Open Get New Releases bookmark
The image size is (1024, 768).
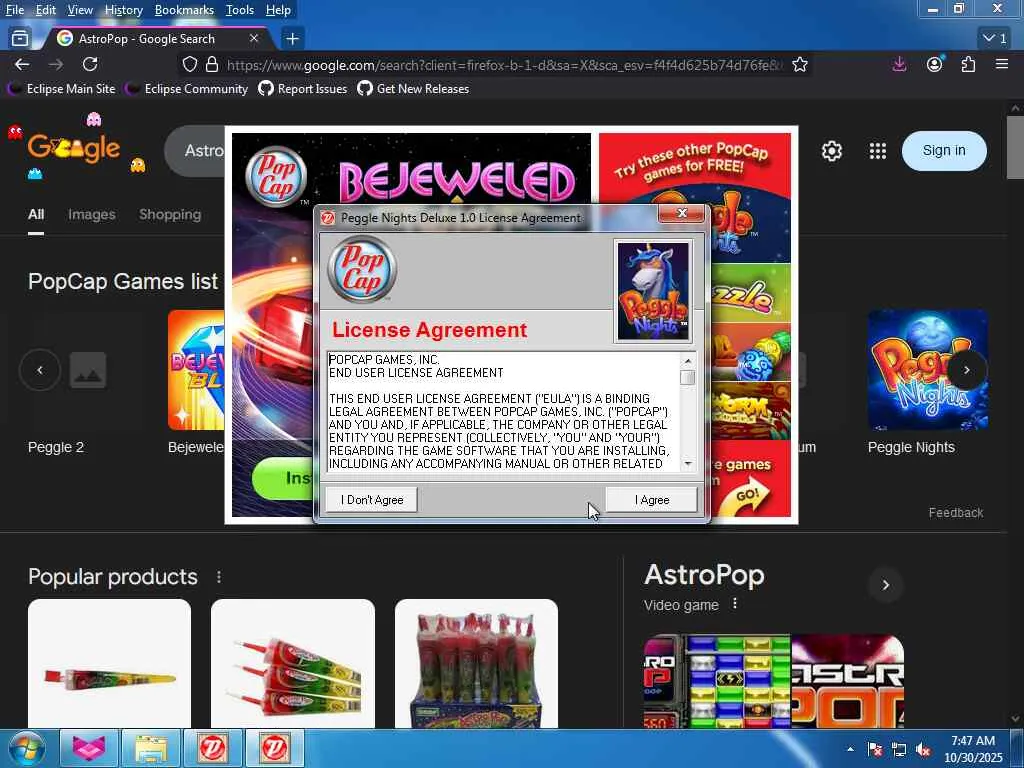point(413,89)
